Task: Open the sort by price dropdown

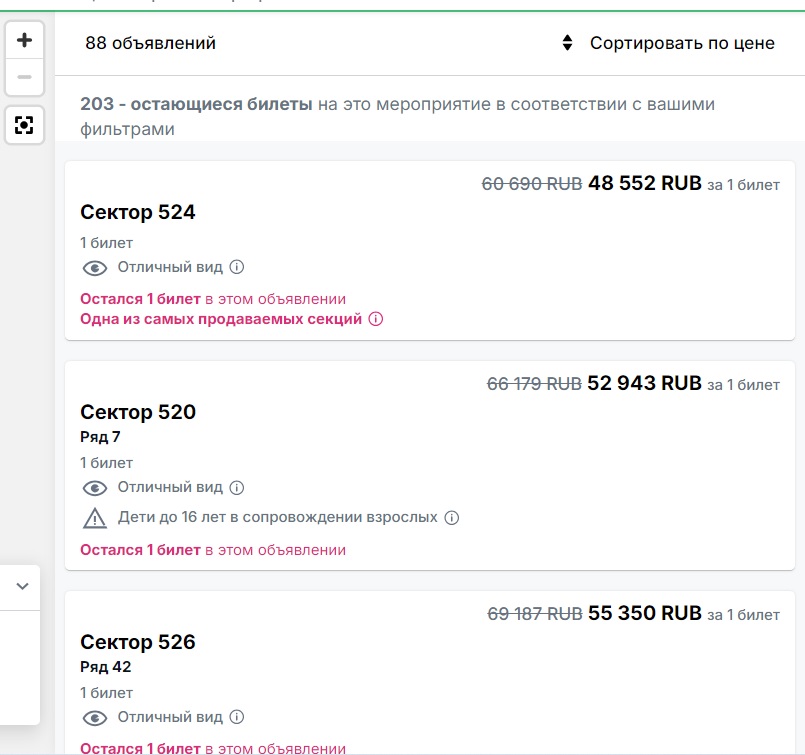Action: click(681, 43)
